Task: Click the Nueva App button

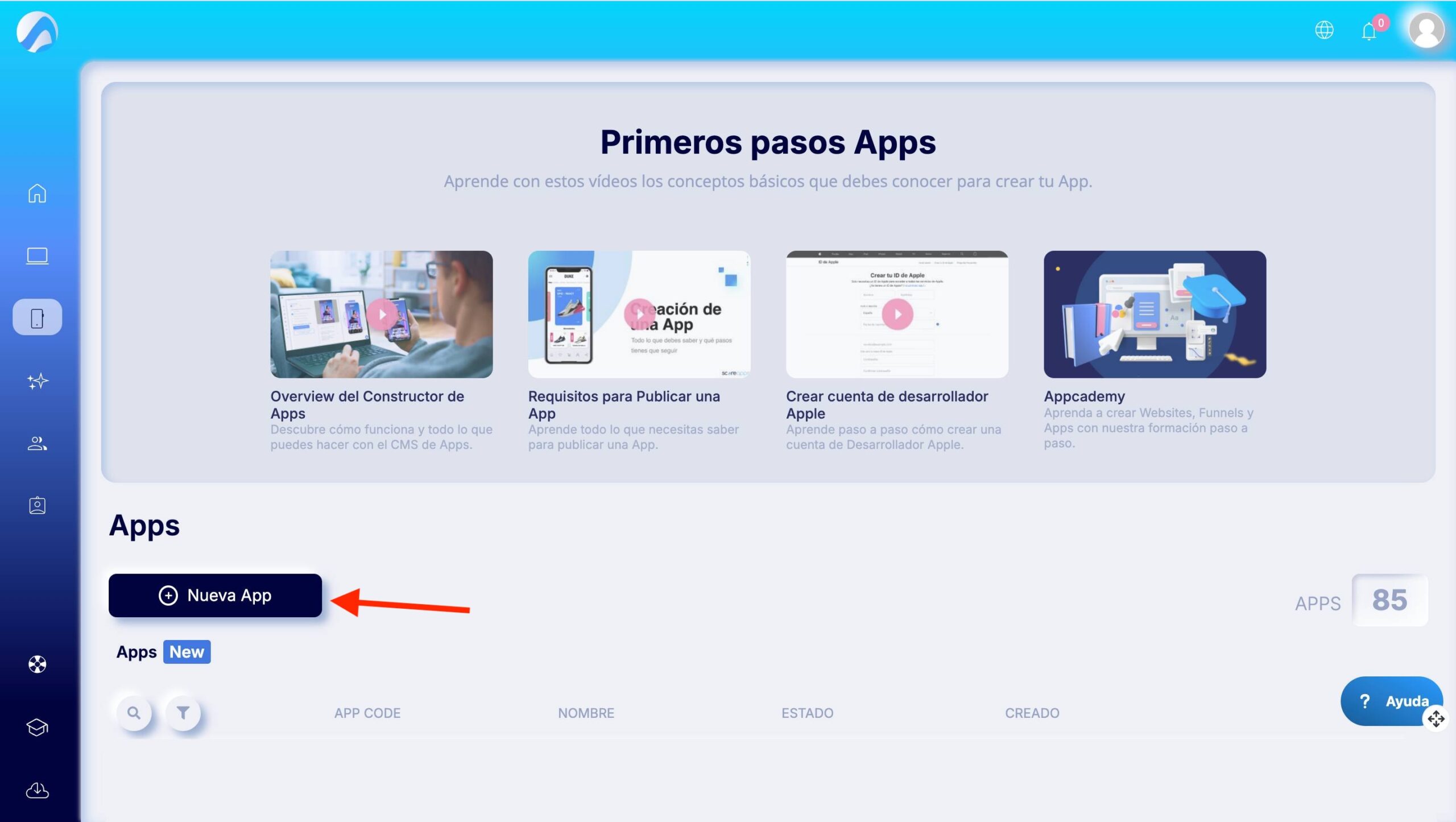Action: [x=215, y=595]
